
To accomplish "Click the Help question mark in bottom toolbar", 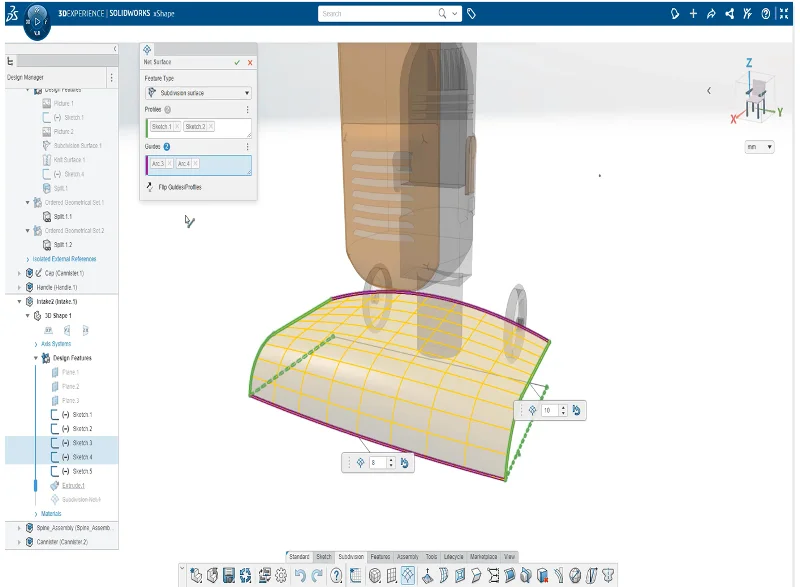I will pos(337,575).
